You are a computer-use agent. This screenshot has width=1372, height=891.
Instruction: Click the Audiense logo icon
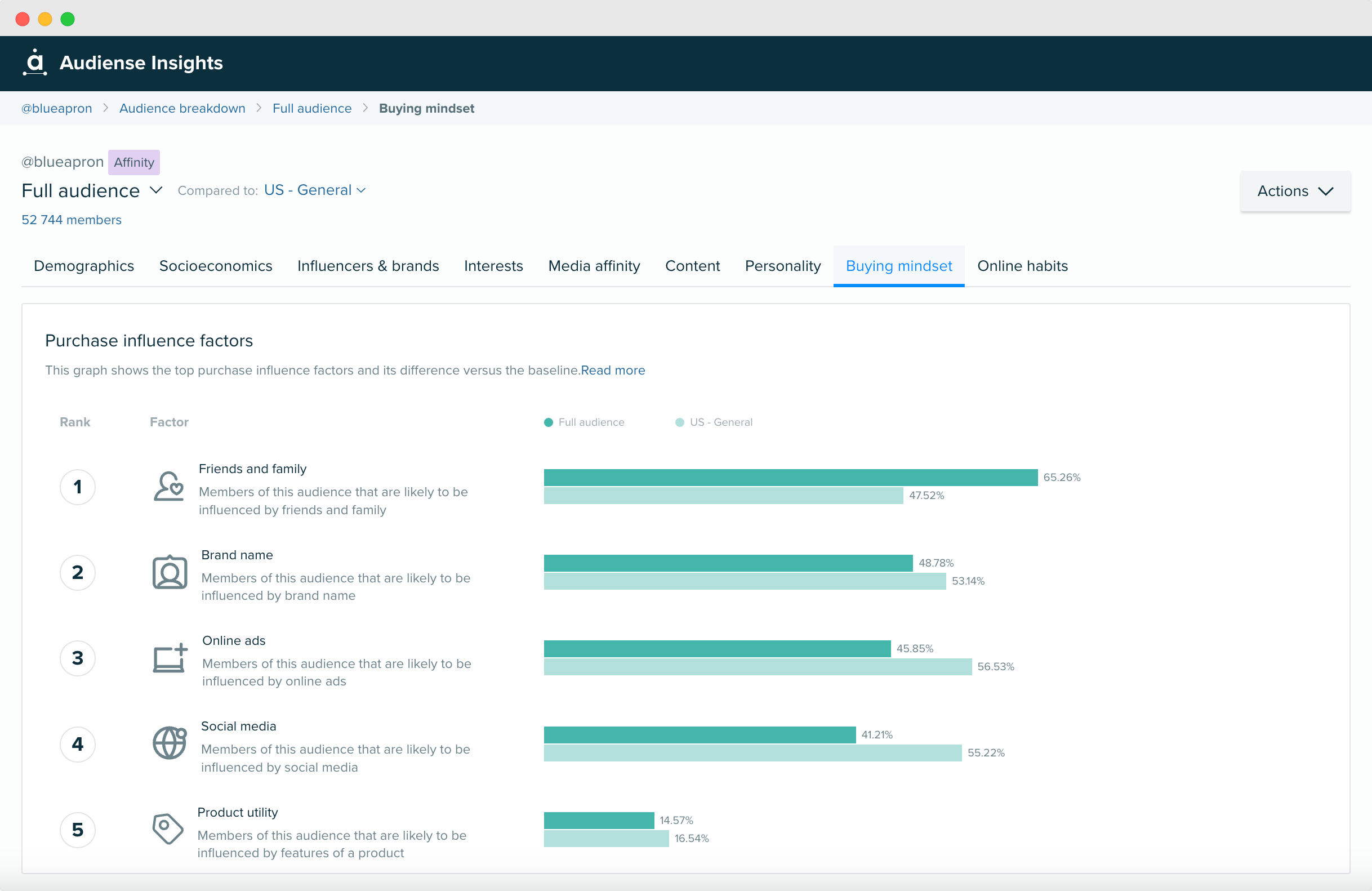[x=35, y=63]
